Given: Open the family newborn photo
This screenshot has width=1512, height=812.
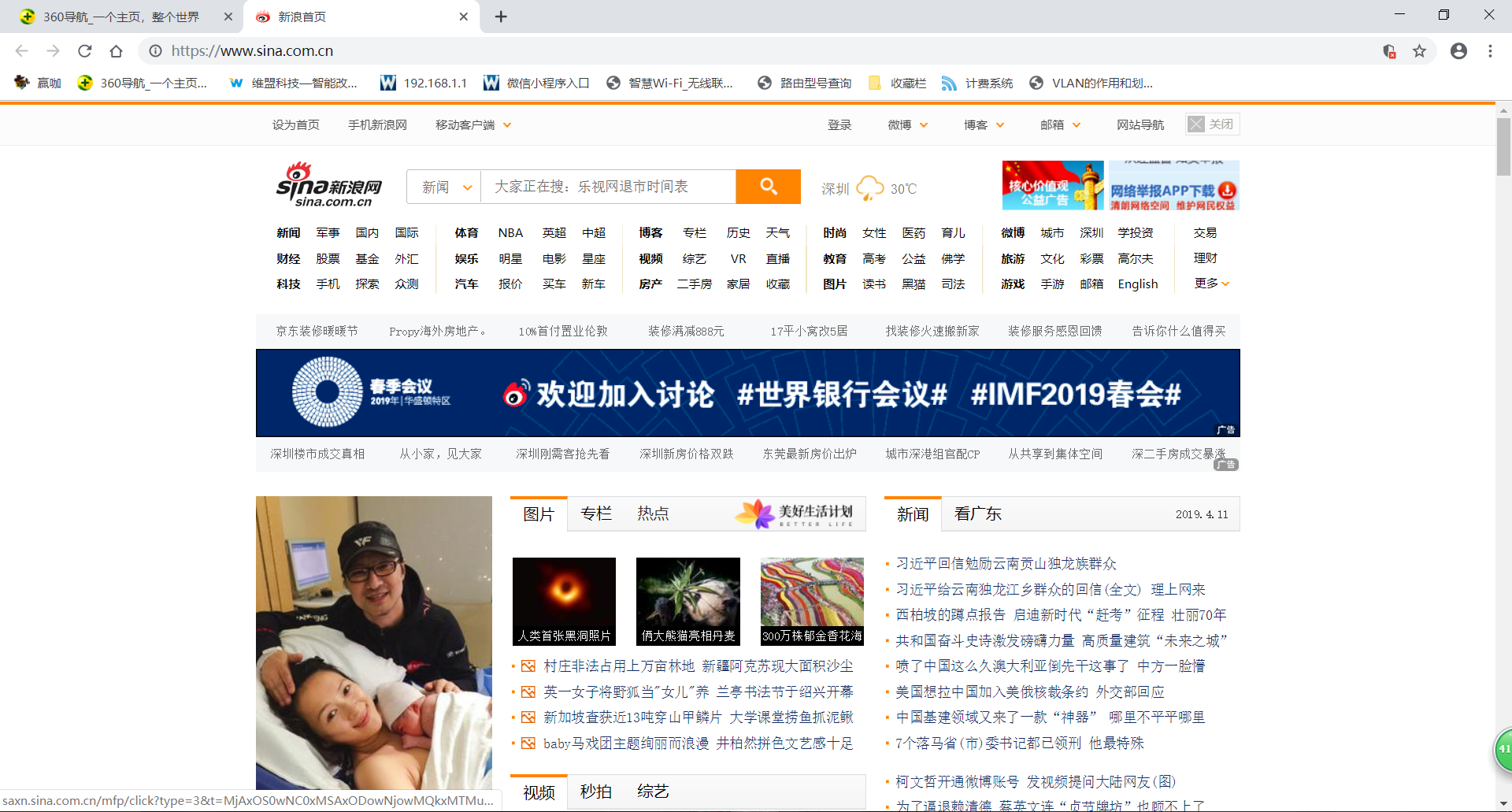Looking at the screenshot, I should tap(374, 643).
